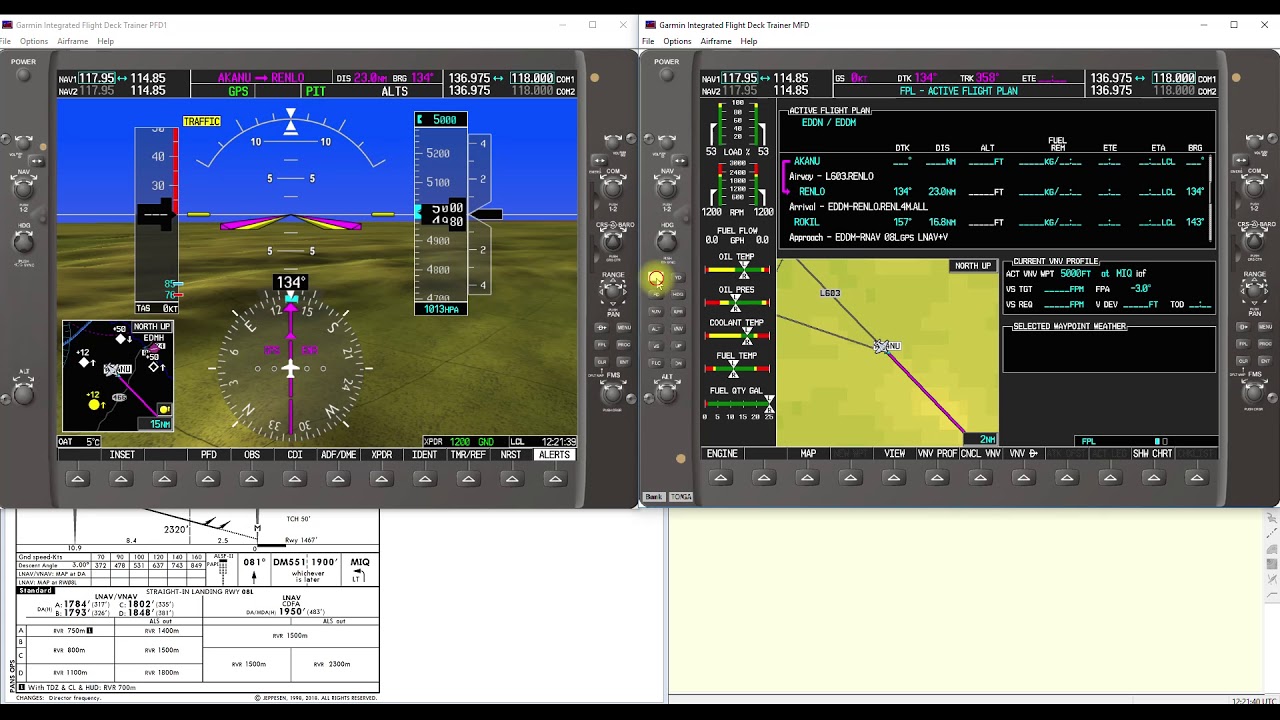This screenshot has width=1280, height=720.
Task: Select the MAP softkey label on MFD
Action: 808,454
